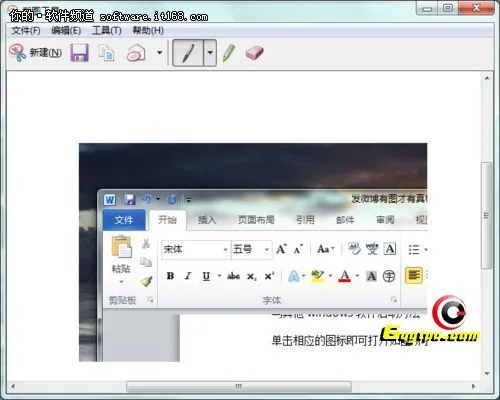Click Undo in Word quick access toolbar
Screen dimensions: 500x400
147,199
